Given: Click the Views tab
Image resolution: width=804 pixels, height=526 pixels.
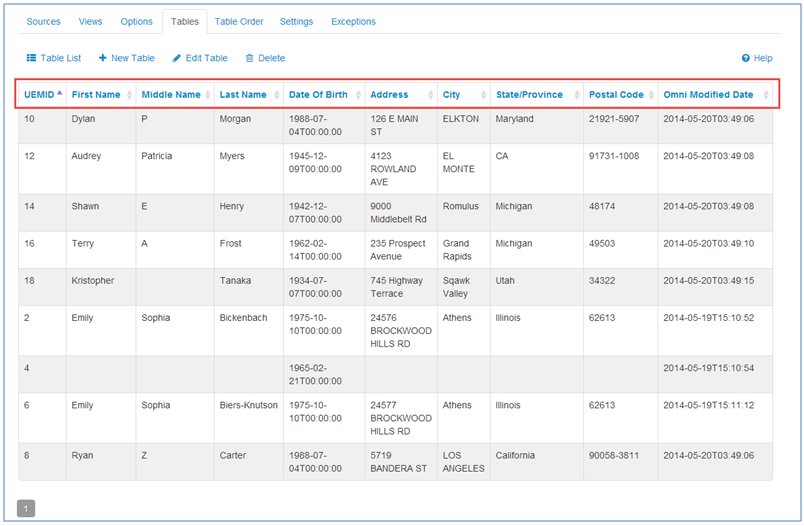Looking at the screenshot, I should point(90,21).
